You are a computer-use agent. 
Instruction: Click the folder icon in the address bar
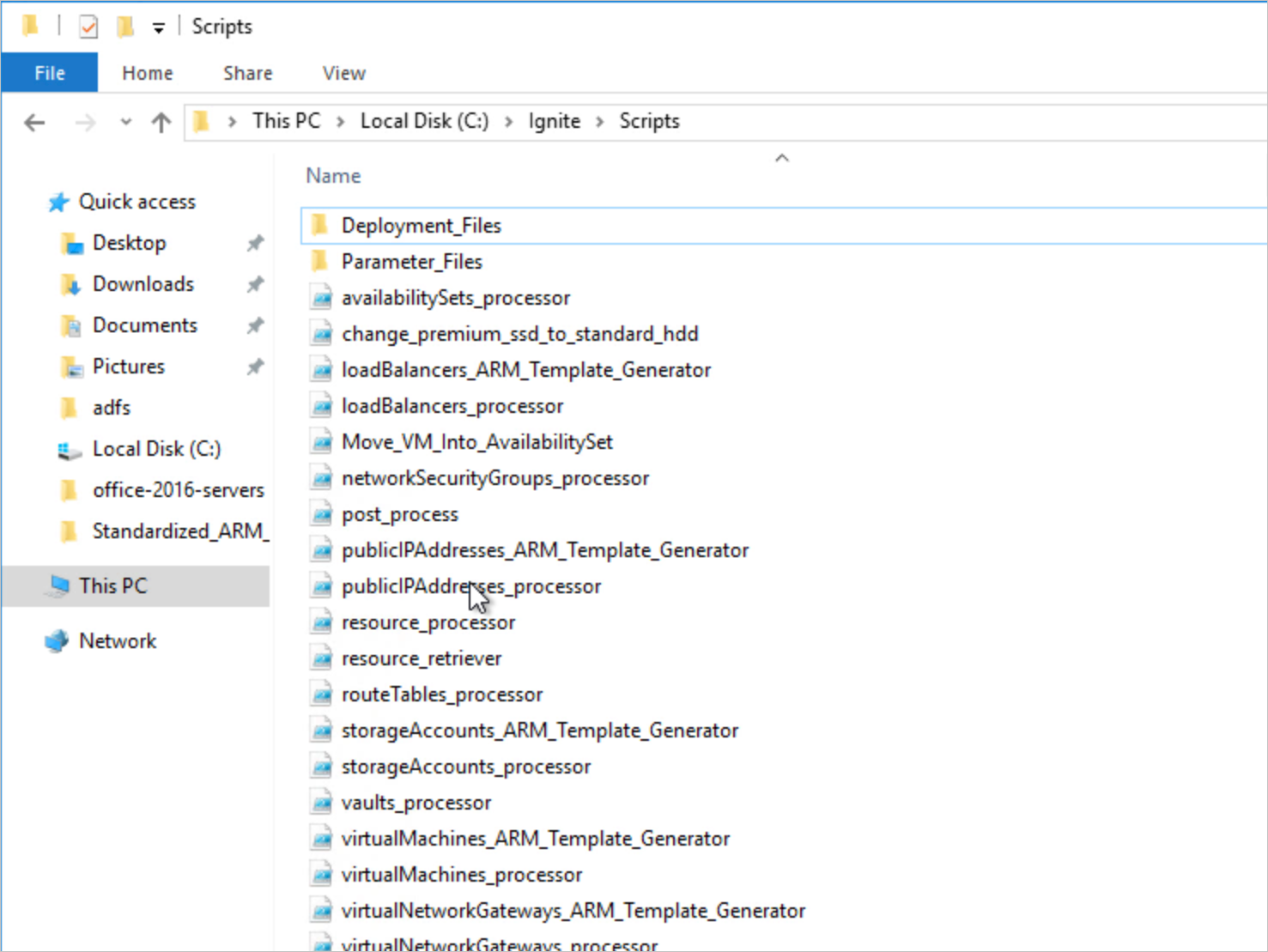coord(201,121)
